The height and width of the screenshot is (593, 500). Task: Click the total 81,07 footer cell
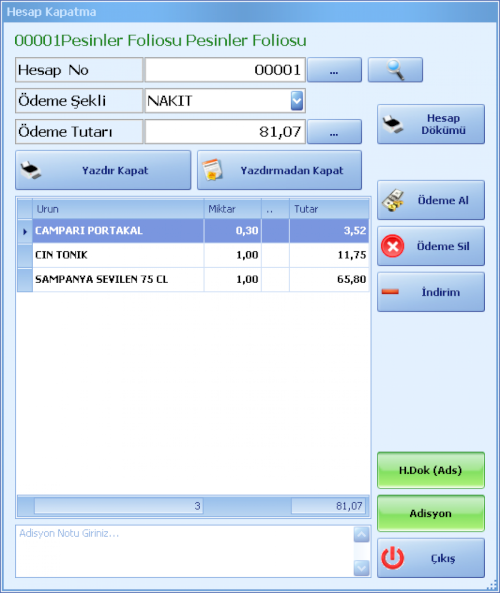pos(328,506)
